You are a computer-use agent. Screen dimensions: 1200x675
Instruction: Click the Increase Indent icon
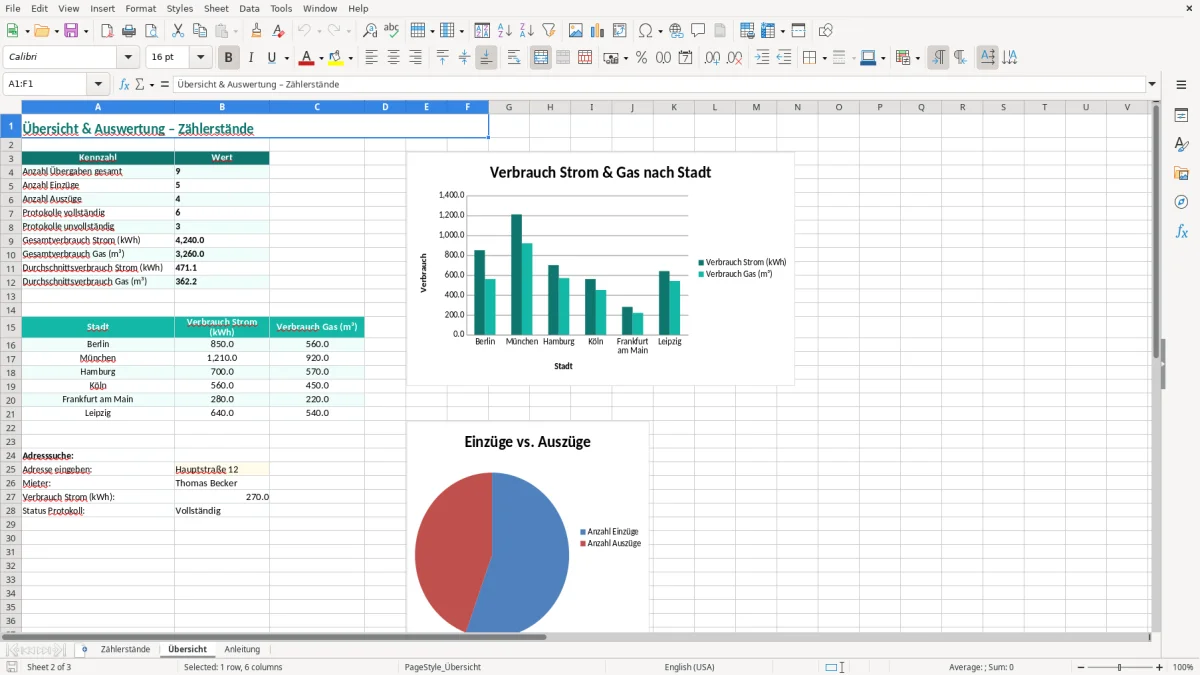[x=762, y=58]
